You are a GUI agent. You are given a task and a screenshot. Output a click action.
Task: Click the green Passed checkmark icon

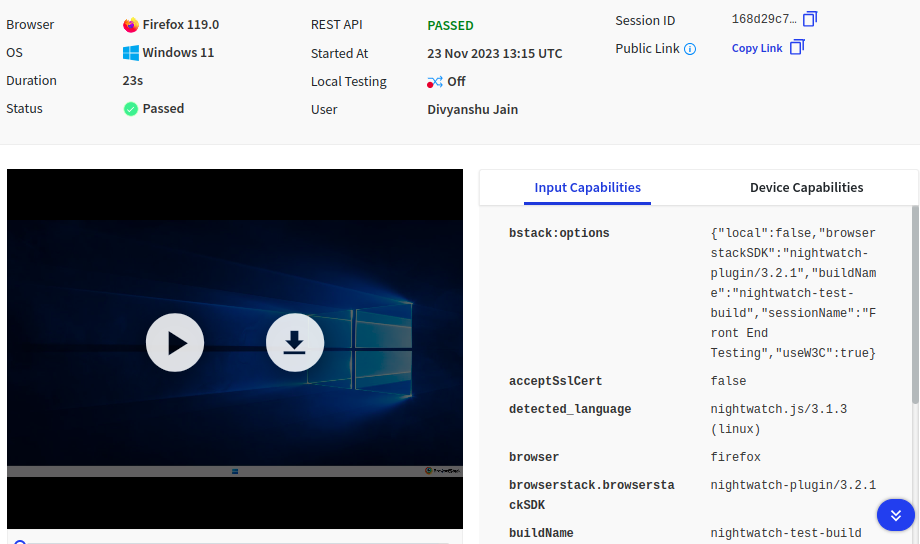point(131,109)
